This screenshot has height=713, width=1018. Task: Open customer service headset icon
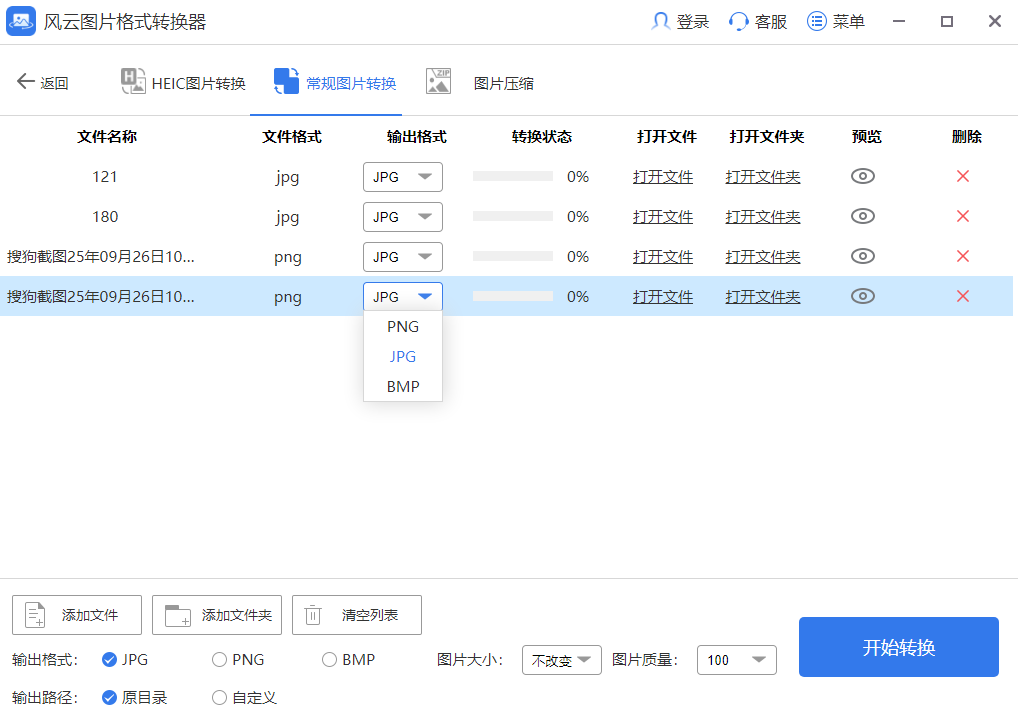[x=739, y=22]
